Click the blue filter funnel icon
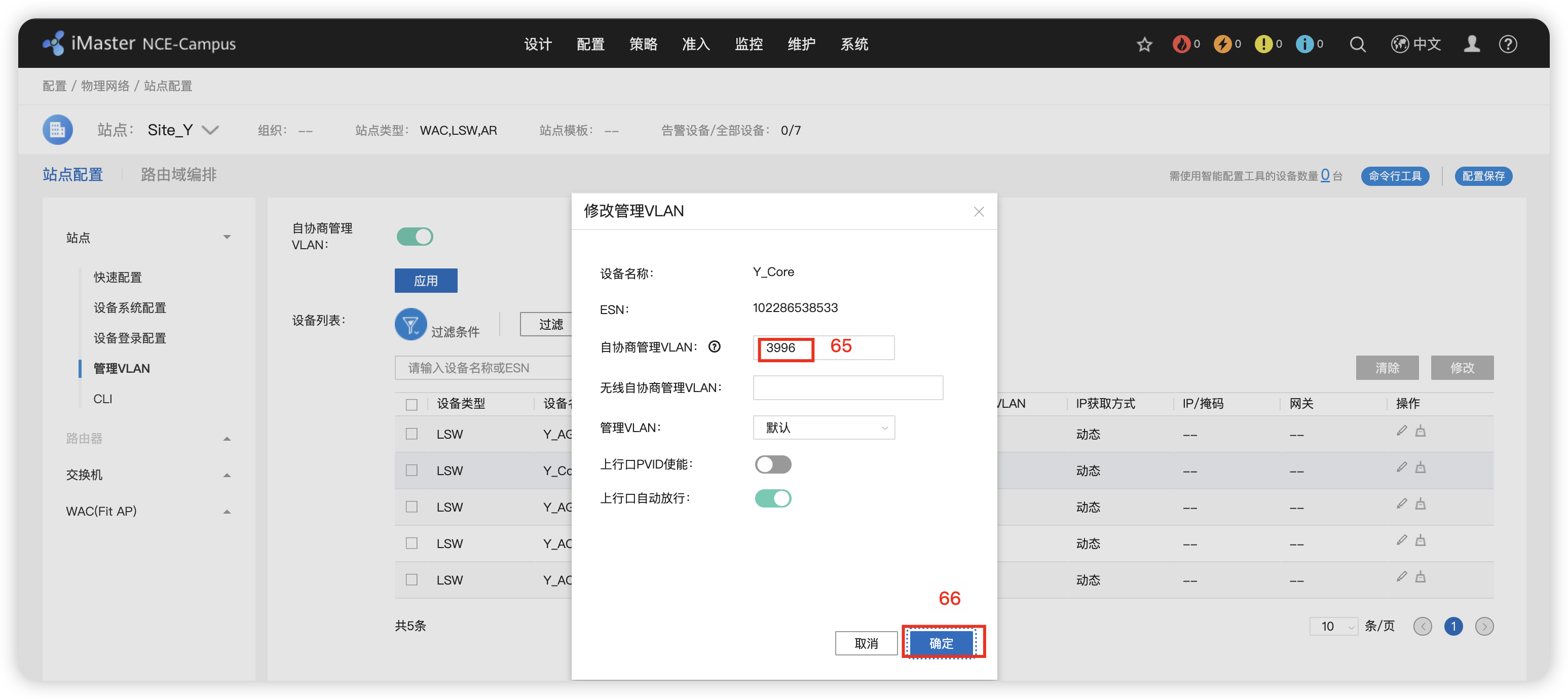This screenshot has height=699, width=1568. (x=410, y=324)
